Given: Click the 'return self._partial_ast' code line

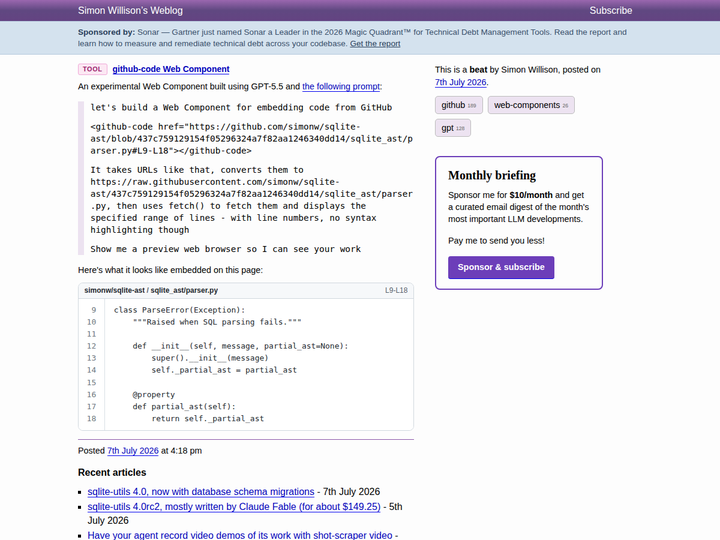Looking at the screenshot, I should point(208,419).
